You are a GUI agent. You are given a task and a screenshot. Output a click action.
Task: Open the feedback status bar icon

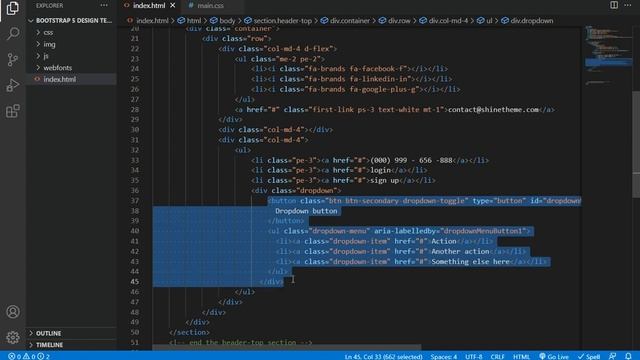click(x=613, y=356)
